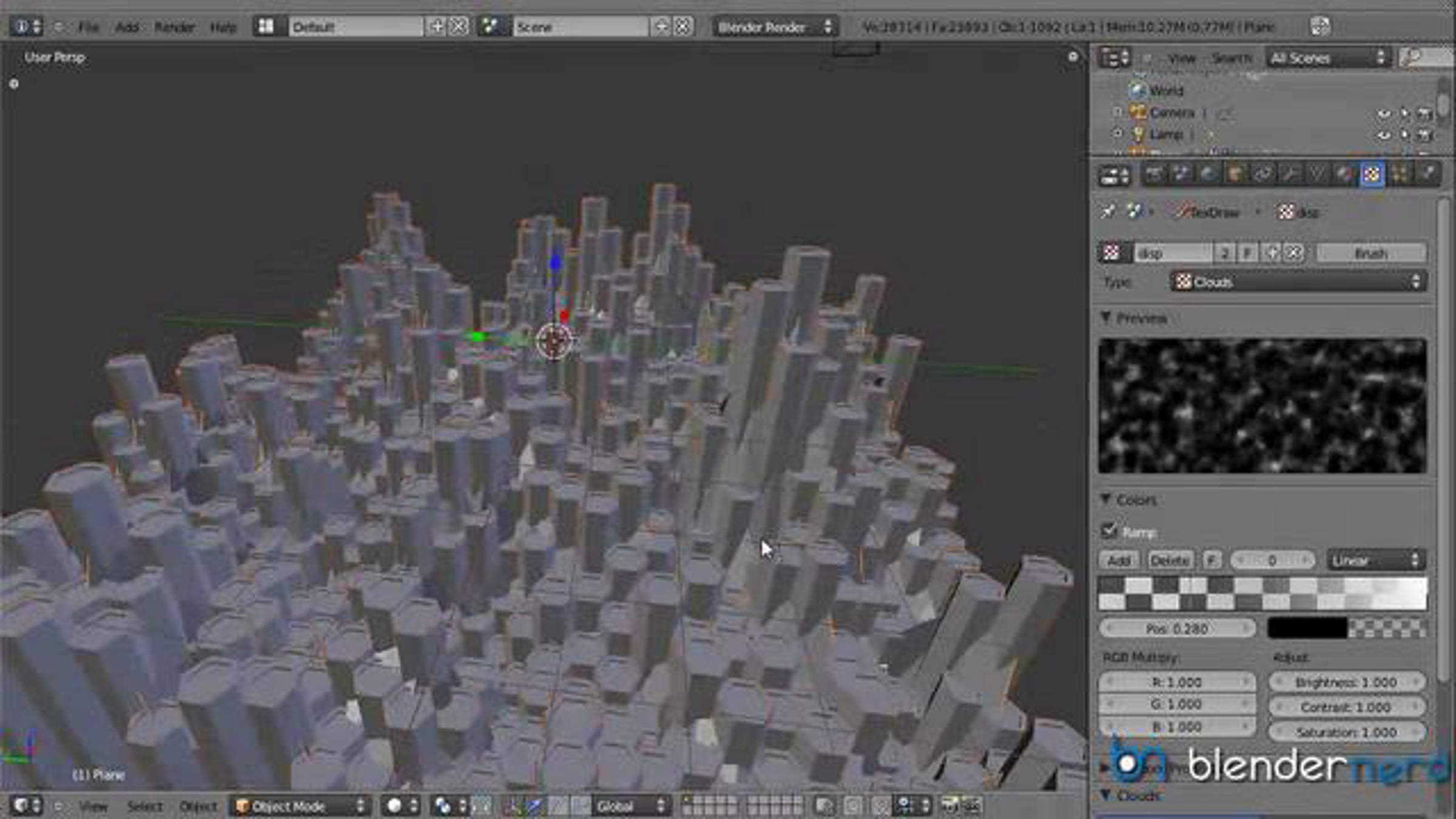Collapse the Preview panel
Viewport: 1456px width, 819px height.
1105,318
